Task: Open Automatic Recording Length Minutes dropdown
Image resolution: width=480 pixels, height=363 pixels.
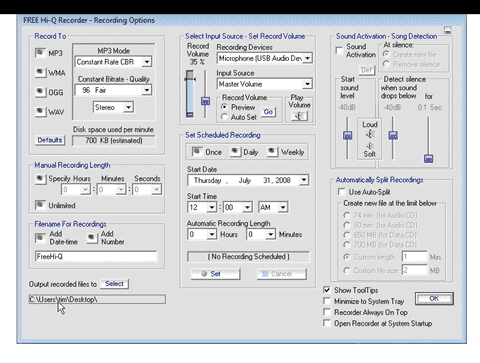Action: pos(270,234)
